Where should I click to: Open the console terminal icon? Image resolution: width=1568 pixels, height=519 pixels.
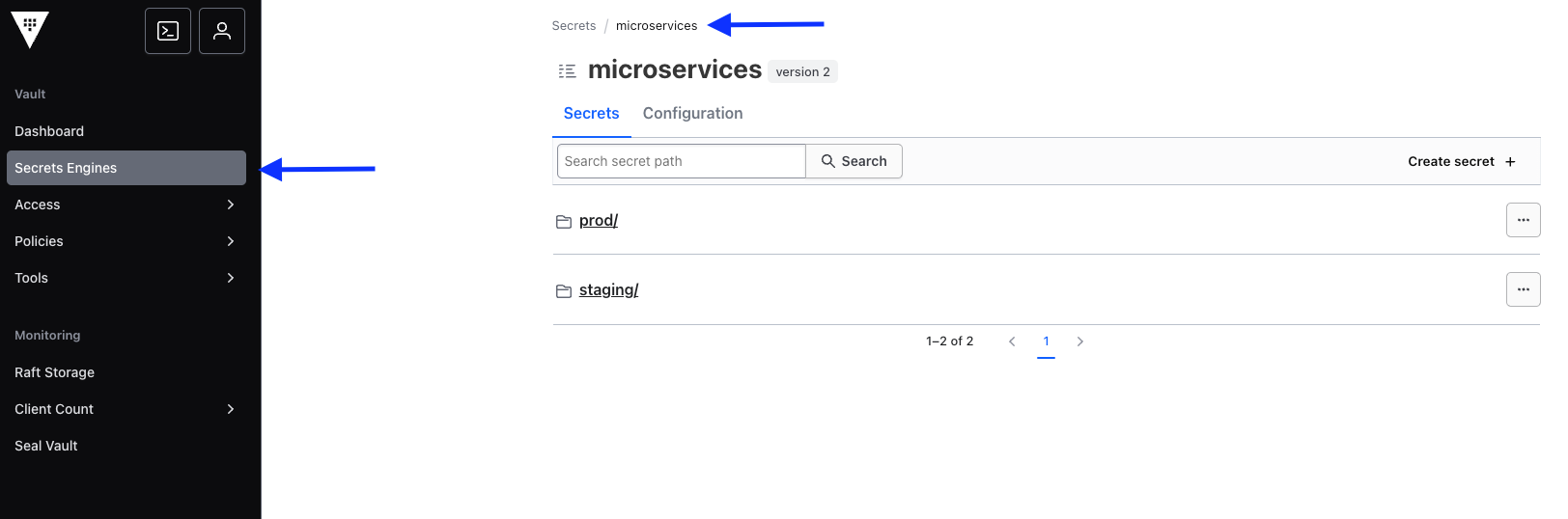(x=168, y=31)
